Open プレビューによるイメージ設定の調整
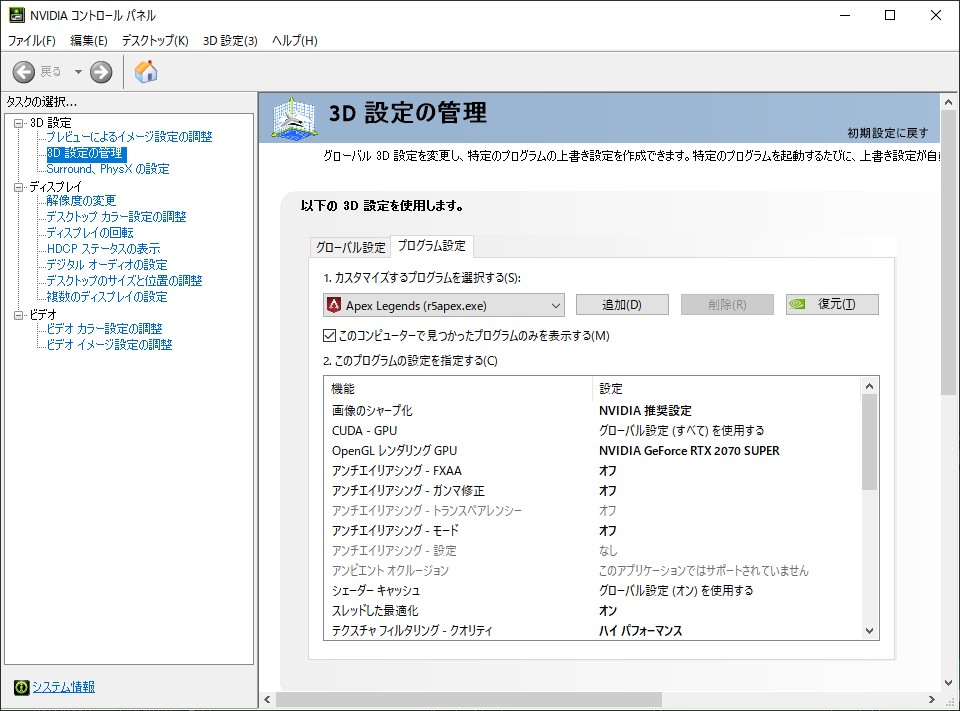 pos(129,137)
